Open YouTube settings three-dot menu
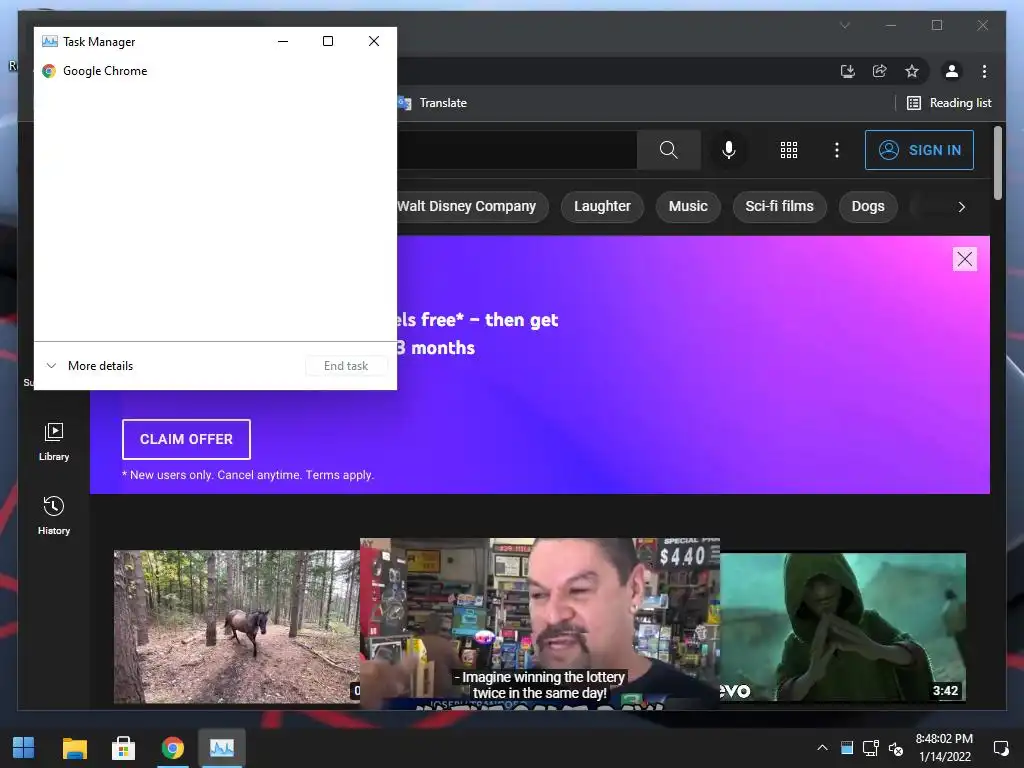The image size is (1024, 768). [837, 150]
